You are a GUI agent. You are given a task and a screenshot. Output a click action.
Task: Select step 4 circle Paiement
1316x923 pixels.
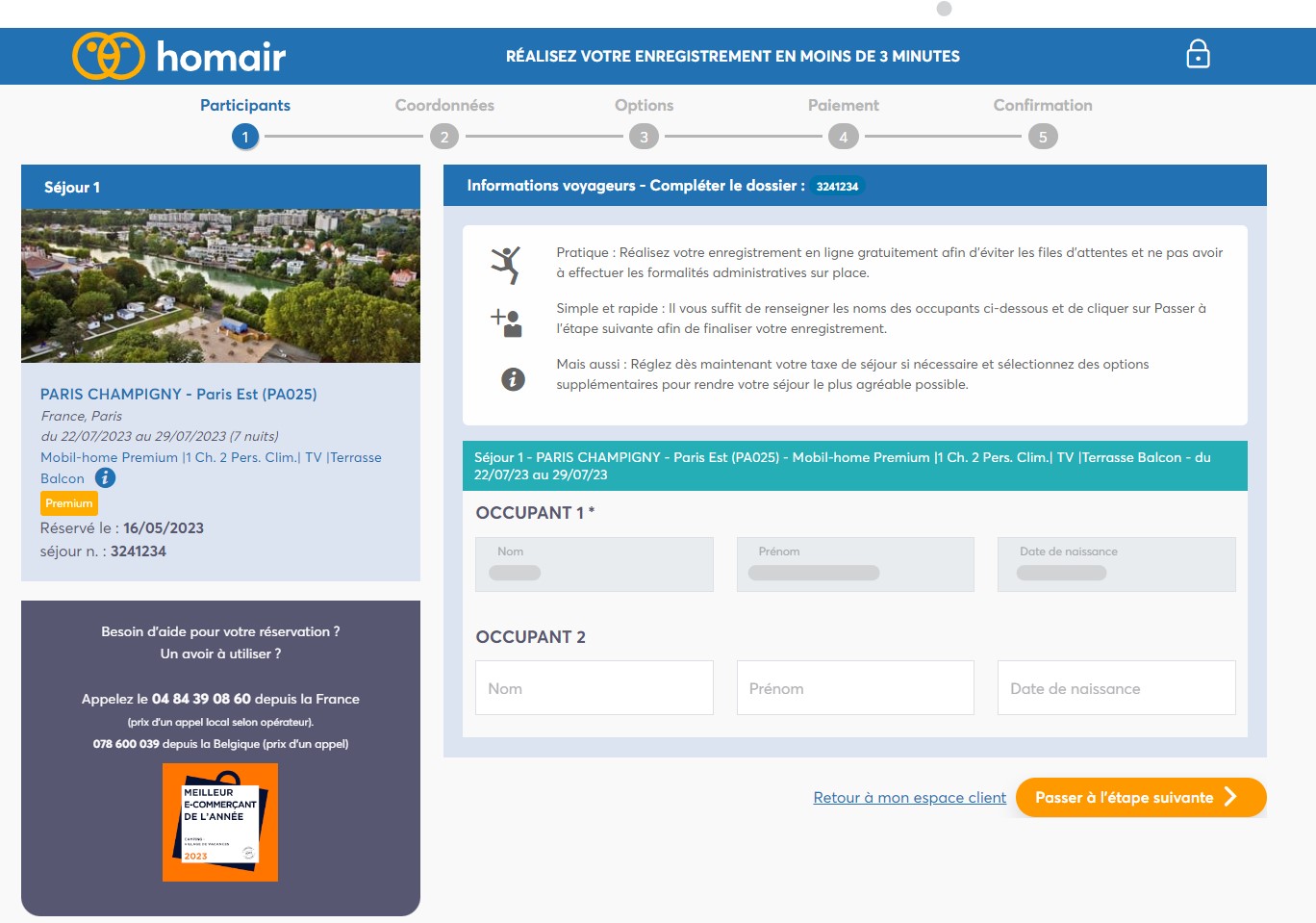click(844, 137)
